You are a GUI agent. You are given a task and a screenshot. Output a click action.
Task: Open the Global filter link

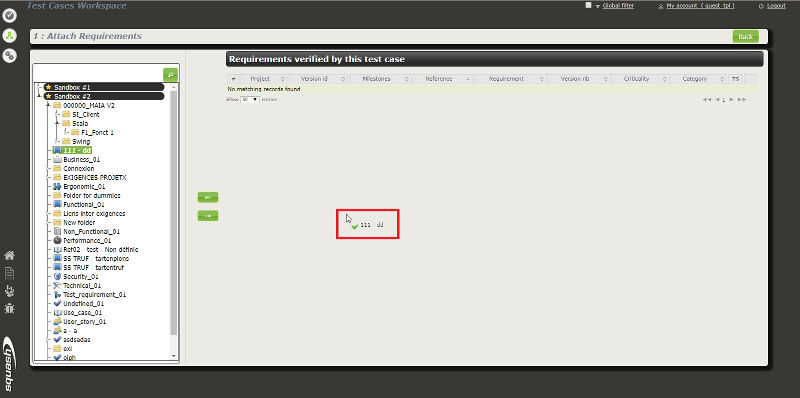point(618,6)
